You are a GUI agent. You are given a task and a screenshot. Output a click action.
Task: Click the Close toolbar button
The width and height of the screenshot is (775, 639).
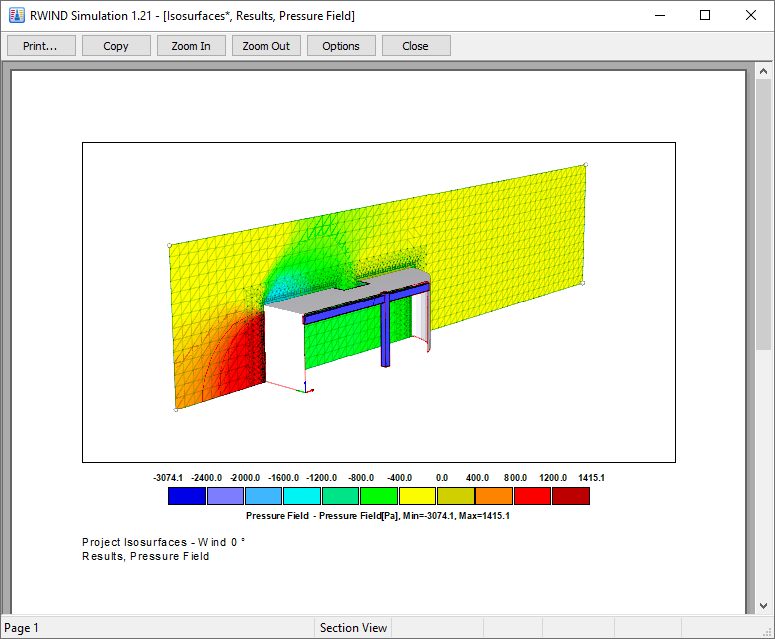(416, 46)
